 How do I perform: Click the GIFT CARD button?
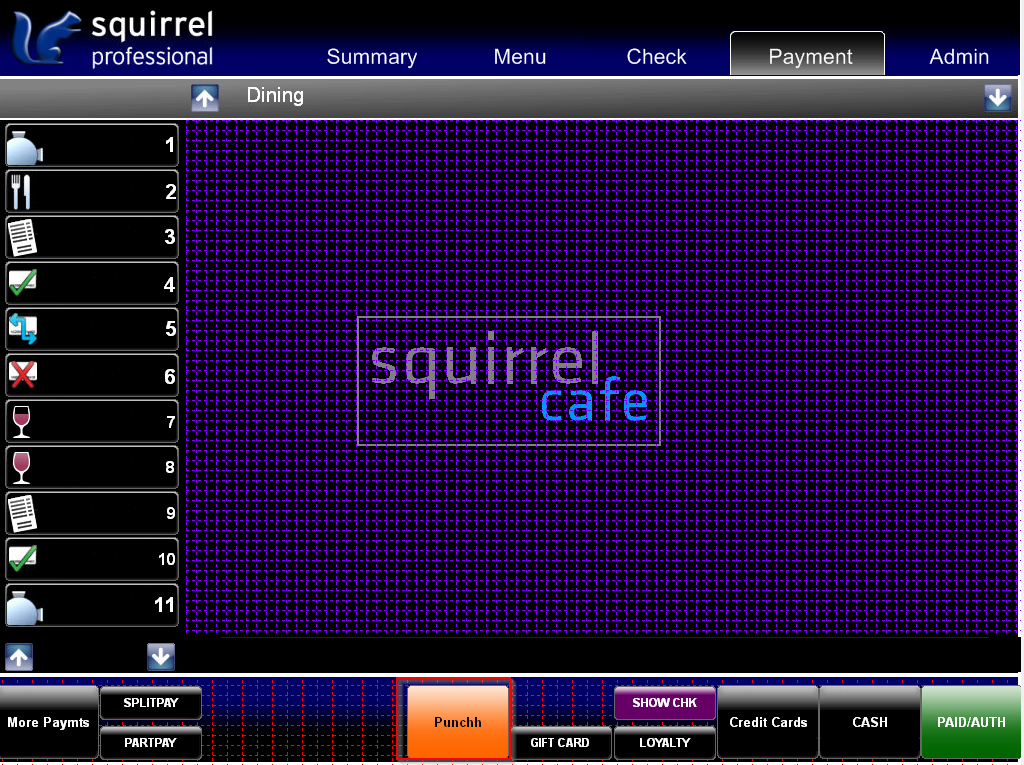click(560, 743)
